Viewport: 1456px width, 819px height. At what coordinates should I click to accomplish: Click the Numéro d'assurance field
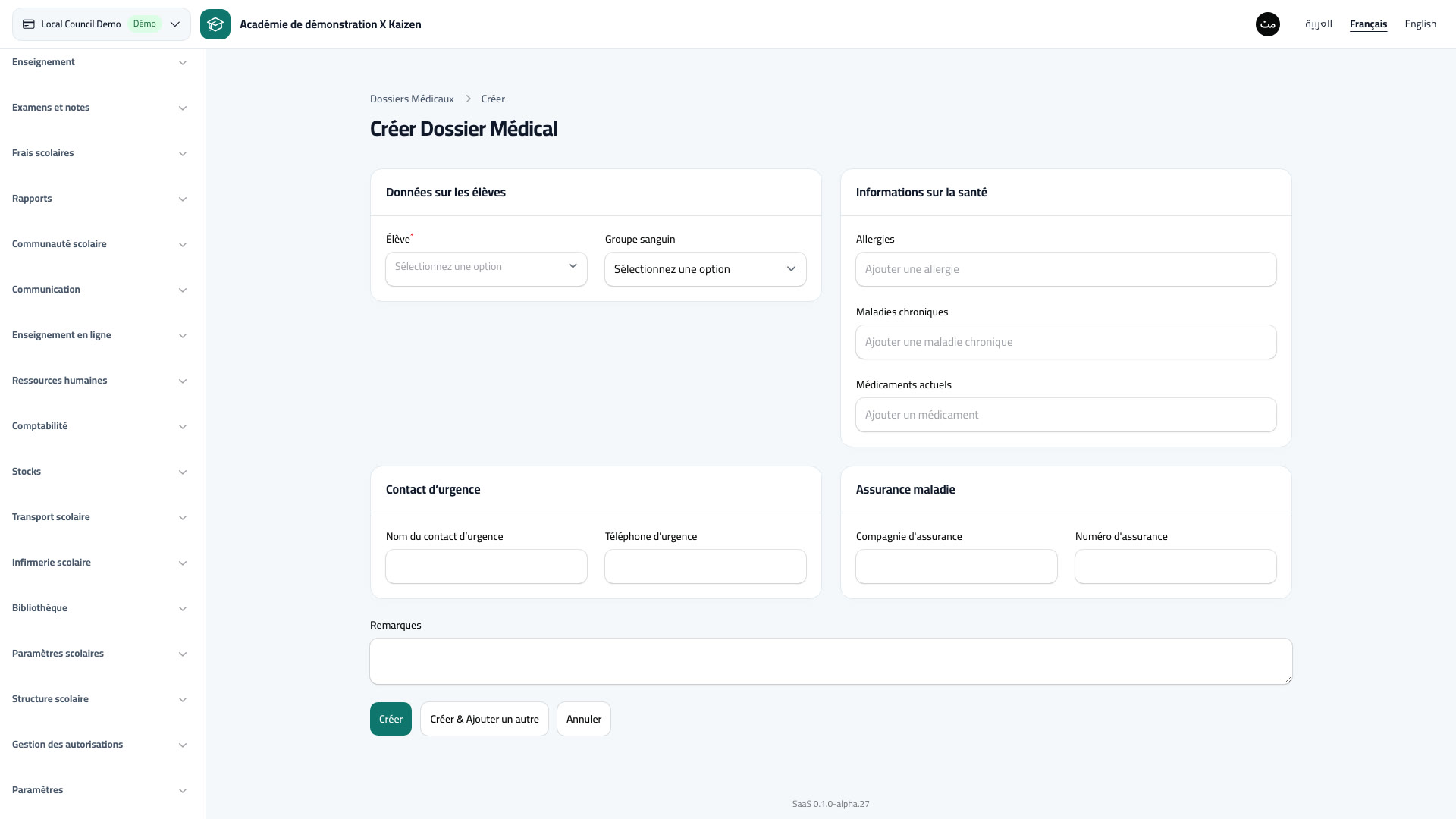[x=1175, y=566]
